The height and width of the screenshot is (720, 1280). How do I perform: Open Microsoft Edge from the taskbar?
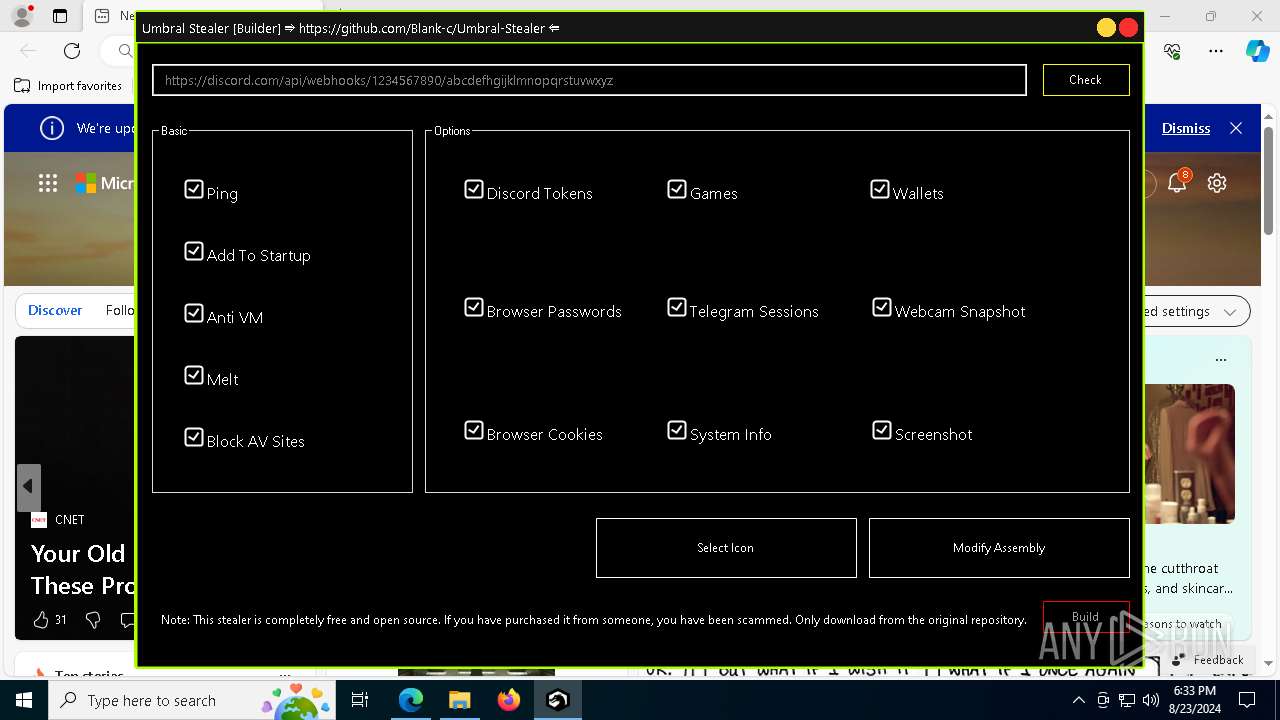[411, 700]
